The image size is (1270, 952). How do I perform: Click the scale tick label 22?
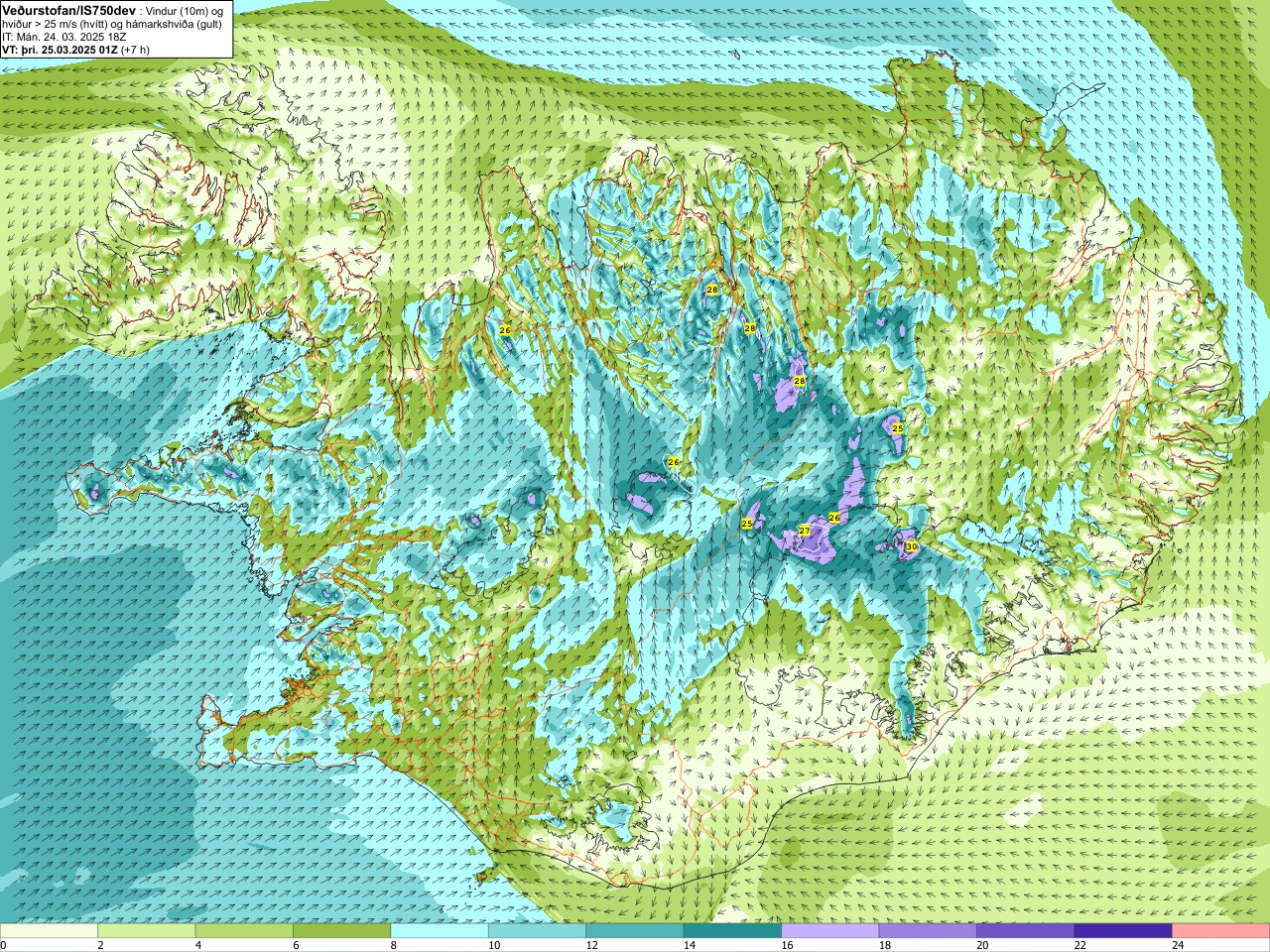pyautogui.click(x=1079, y=945)
